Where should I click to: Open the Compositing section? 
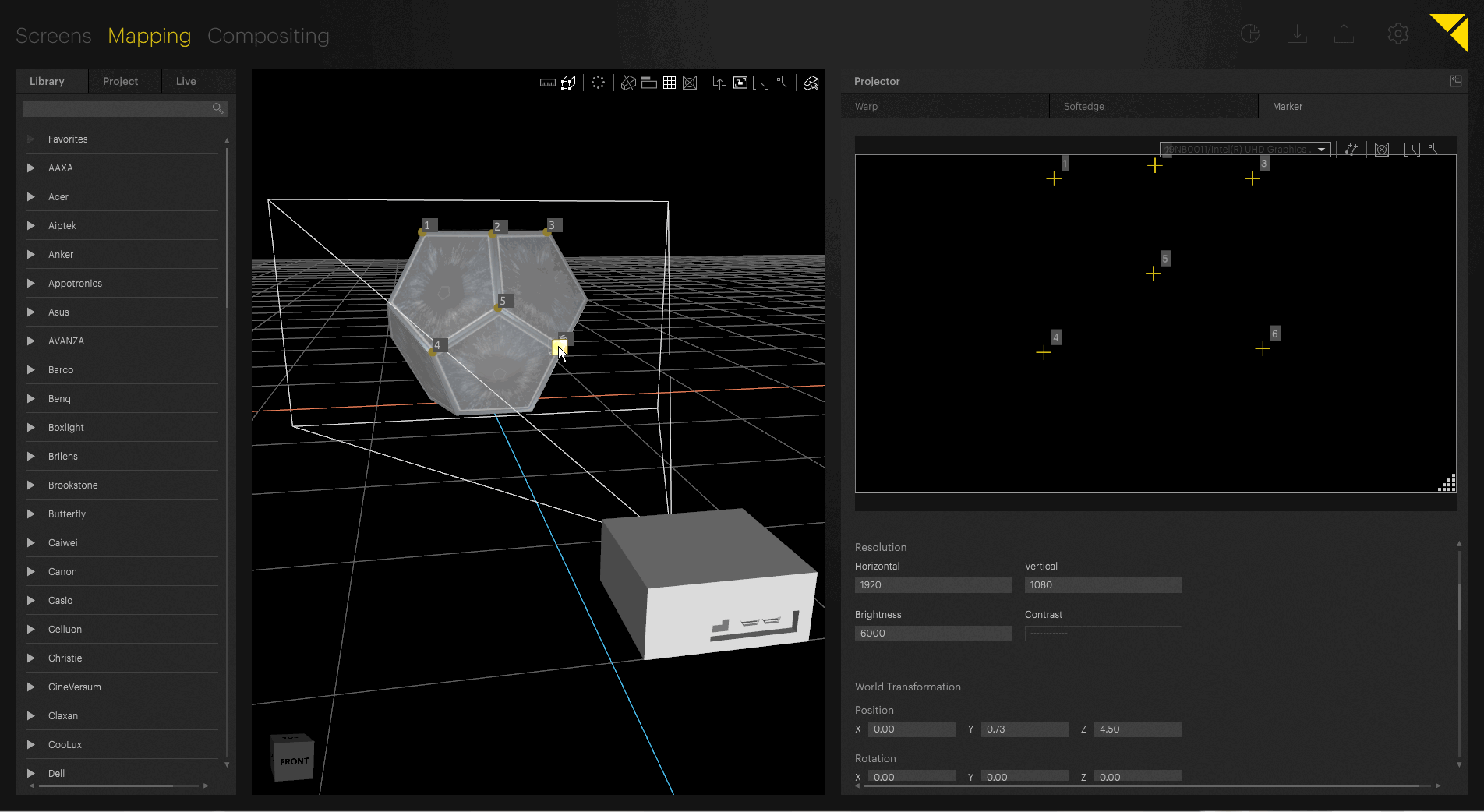pos(268,36)
